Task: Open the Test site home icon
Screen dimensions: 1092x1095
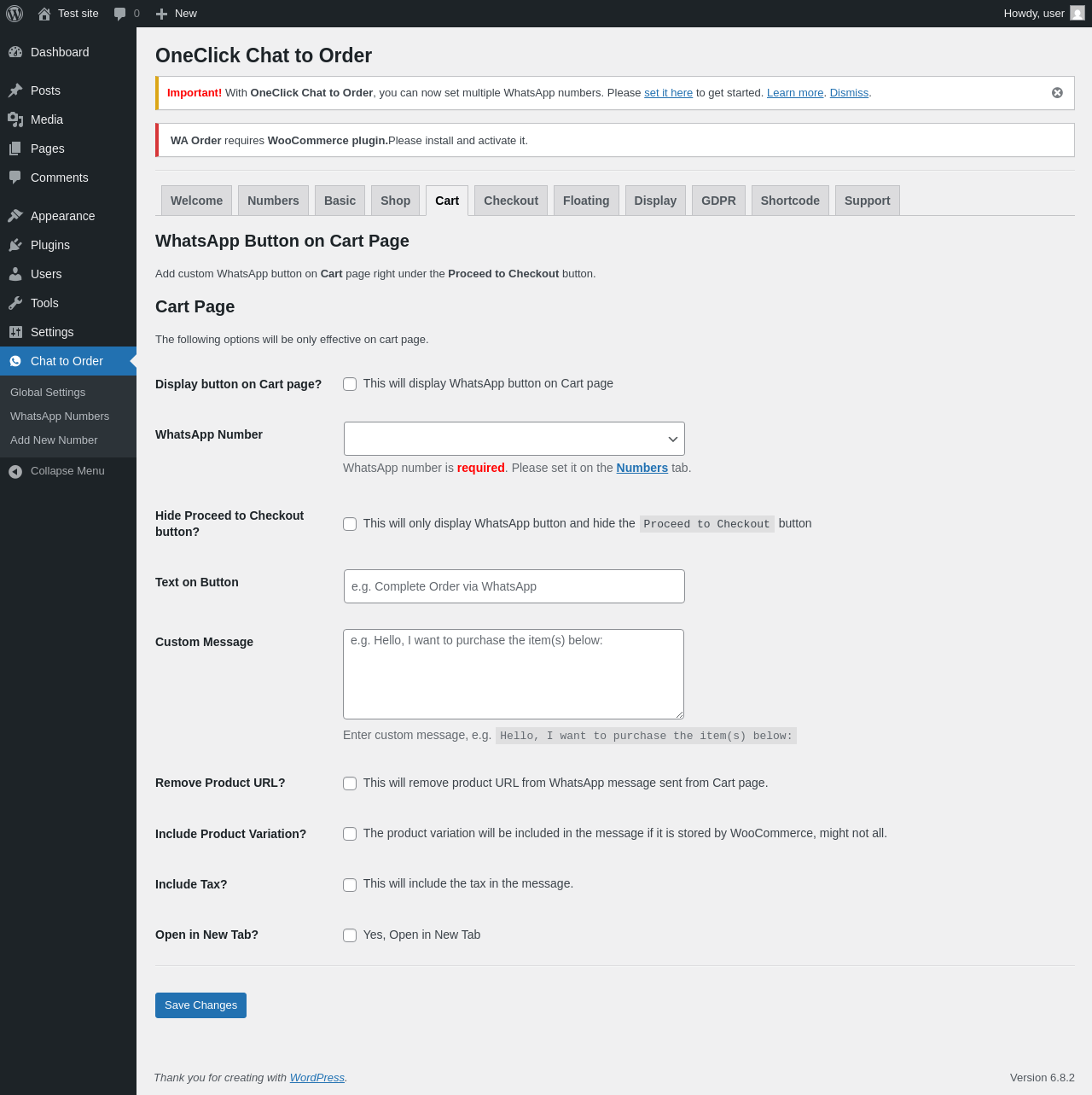Action: [44, 14]
